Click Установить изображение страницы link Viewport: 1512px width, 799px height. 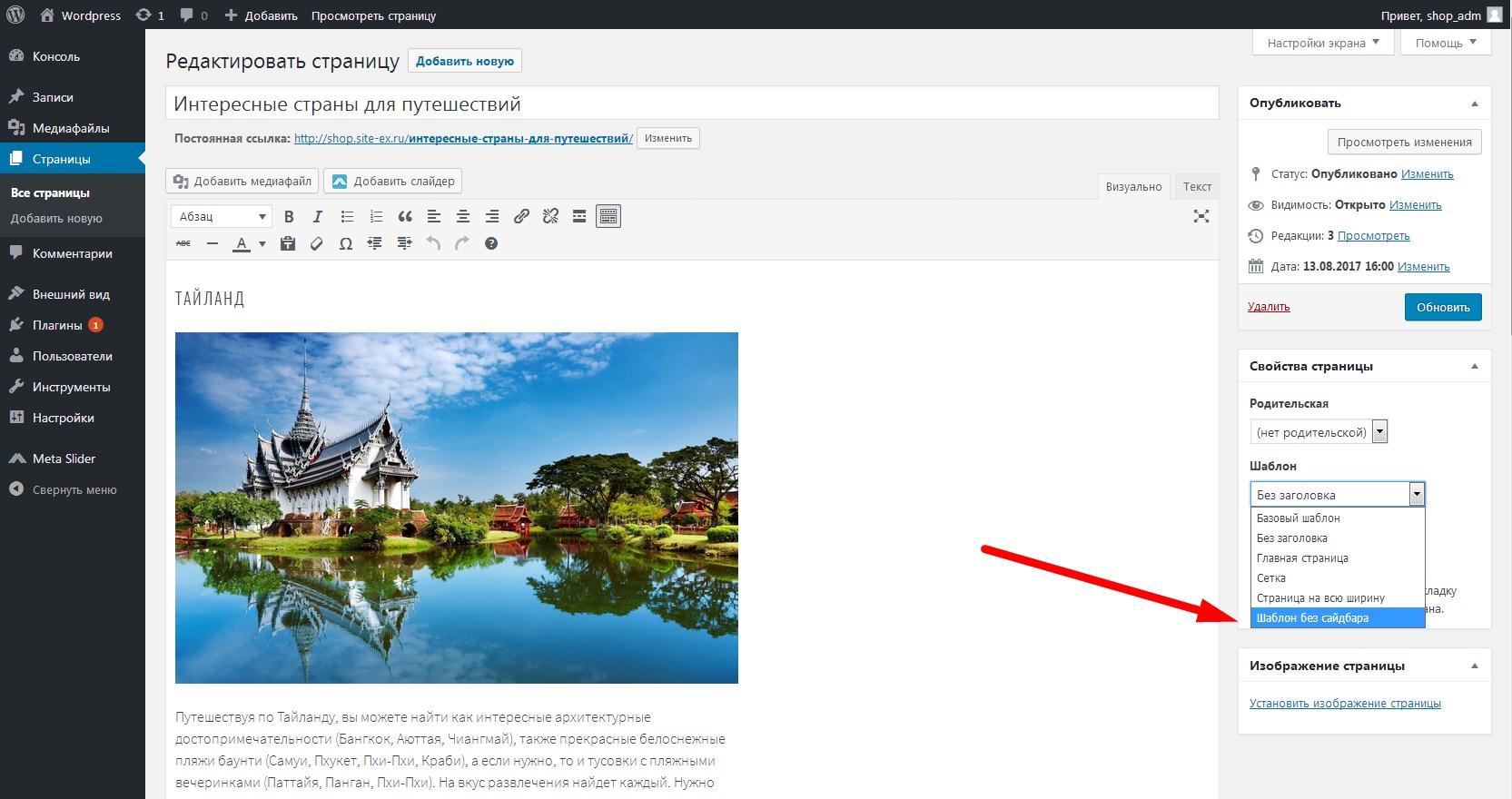pyautogui.click(x=1345, y=704)
